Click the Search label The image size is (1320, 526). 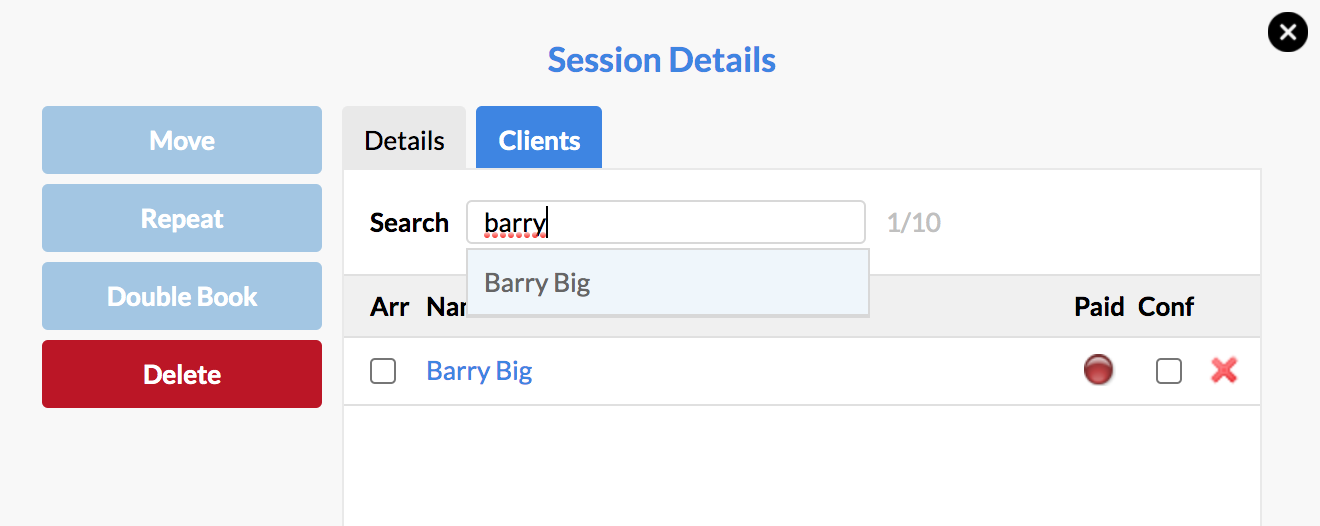[x=409, y=222]
